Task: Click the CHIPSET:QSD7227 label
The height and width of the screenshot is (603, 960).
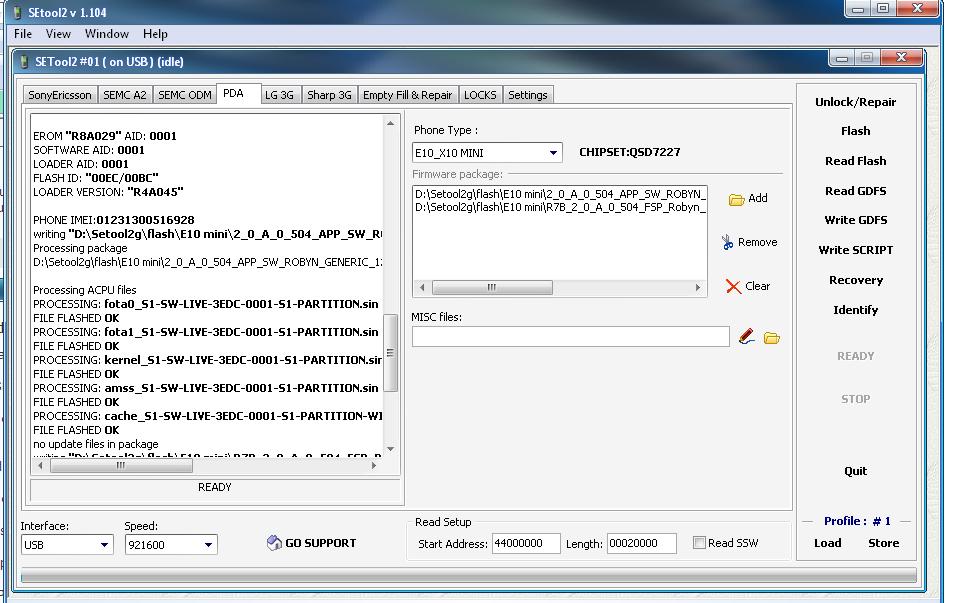Action: tap(629, 152)
